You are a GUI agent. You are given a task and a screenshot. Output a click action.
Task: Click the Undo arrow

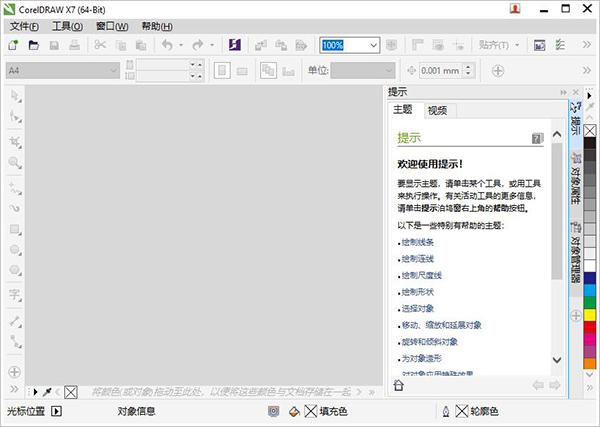point(167,45)
